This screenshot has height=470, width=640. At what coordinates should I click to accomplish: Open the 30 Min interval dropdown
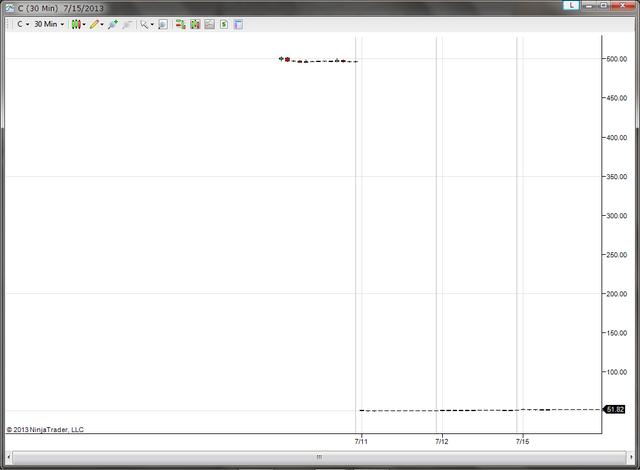click(49, 24)
